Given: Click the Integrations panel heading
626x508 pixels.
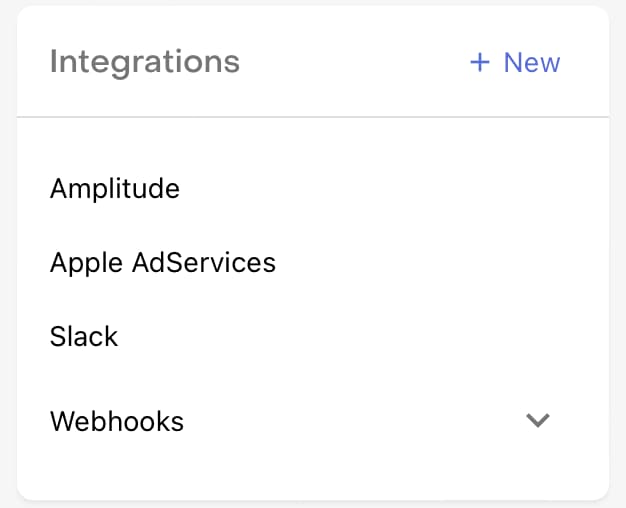Looking at the screenshot, I should coord(145,62).
